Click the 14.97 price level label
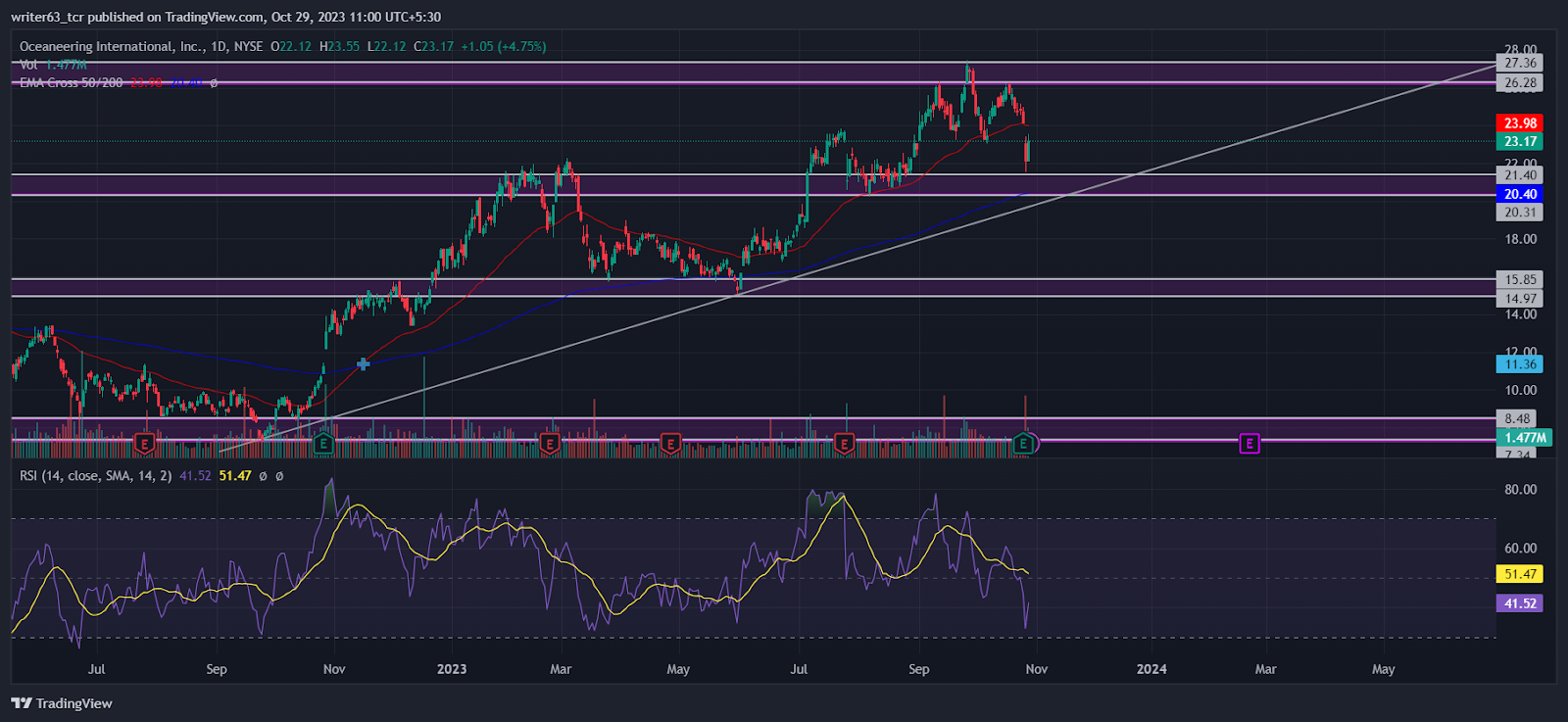 click(x=1520, y=299)
